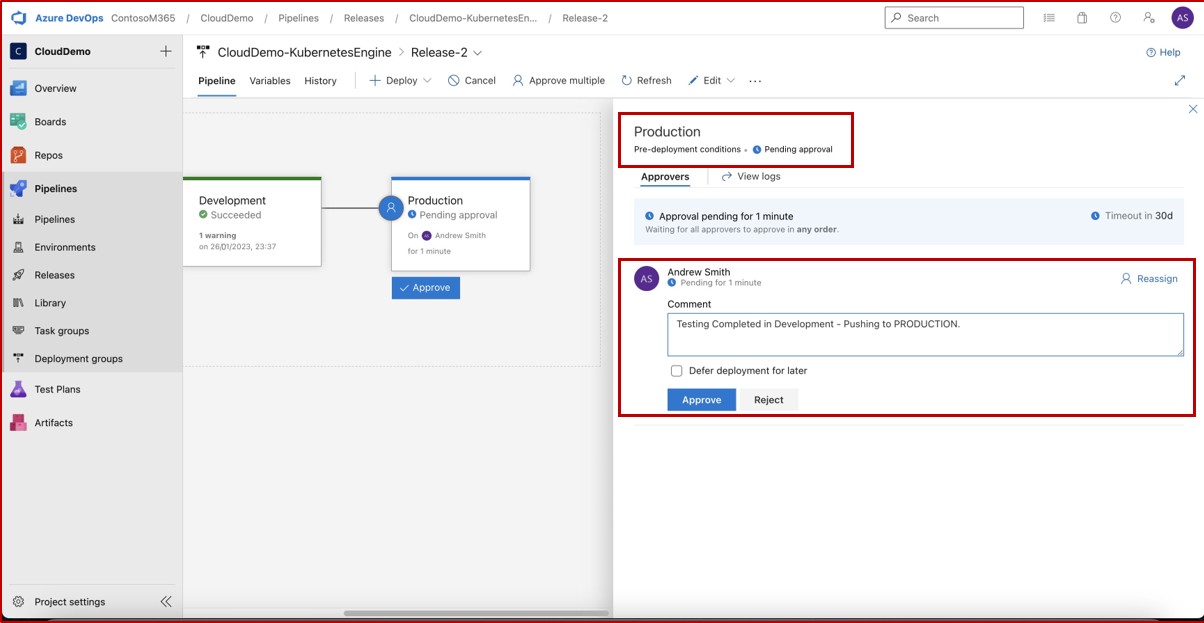Expand the Edit dropdown
Screen dimensions: 1204x623
click(729, 80)
